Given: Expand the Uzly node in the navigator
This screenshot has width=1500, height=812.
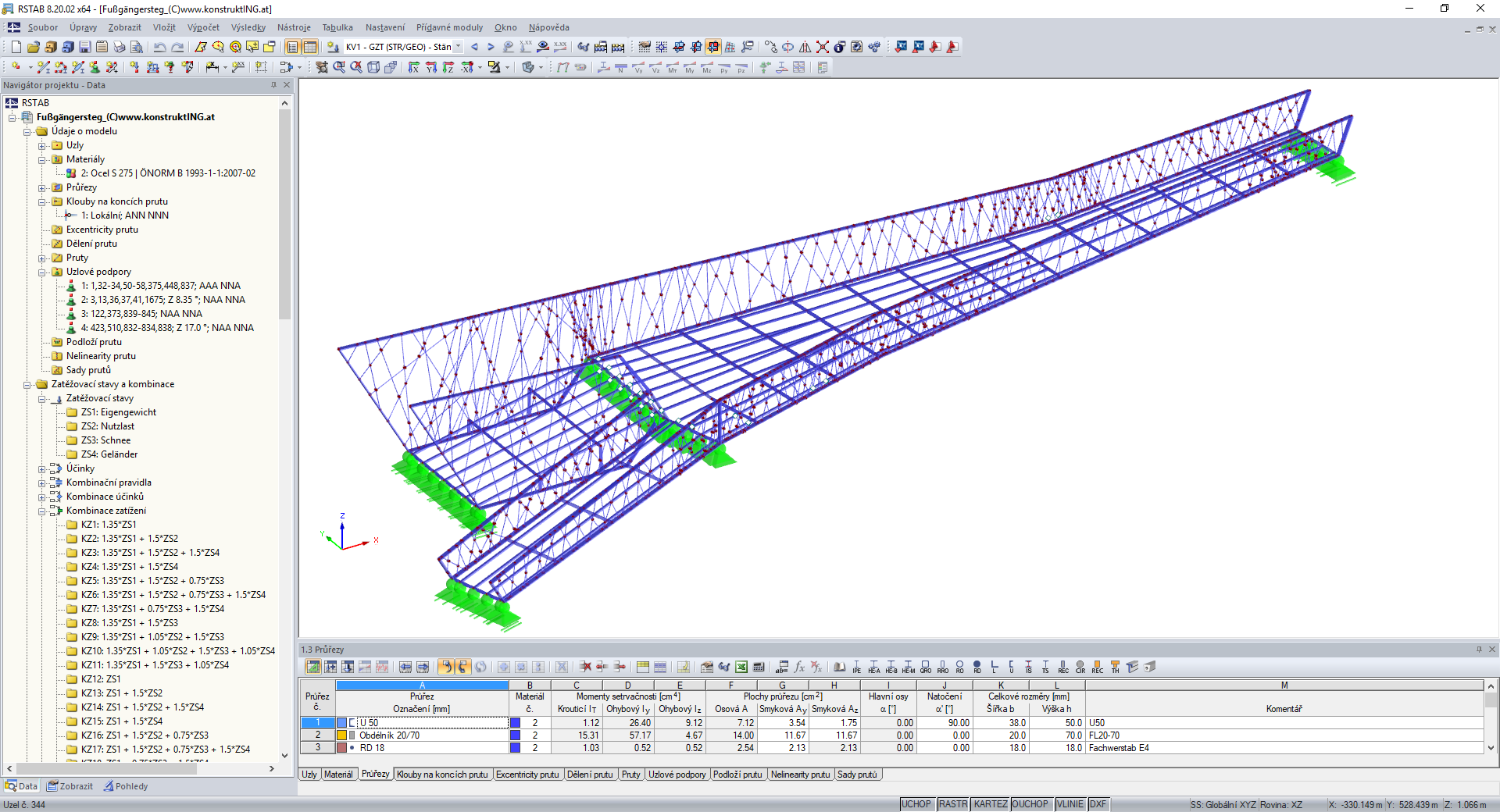Looking at the screenshot, I should pos(41,145).
